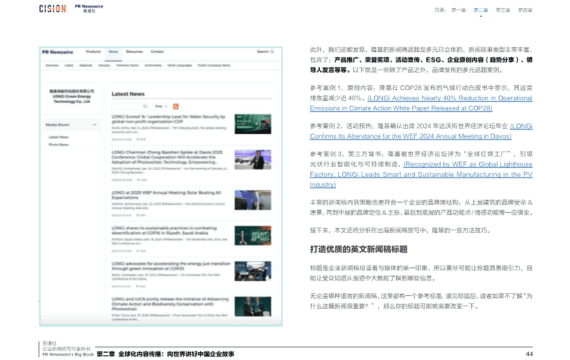Jump to 第三章 in the top chapter navigation

[x=503, y=10]
